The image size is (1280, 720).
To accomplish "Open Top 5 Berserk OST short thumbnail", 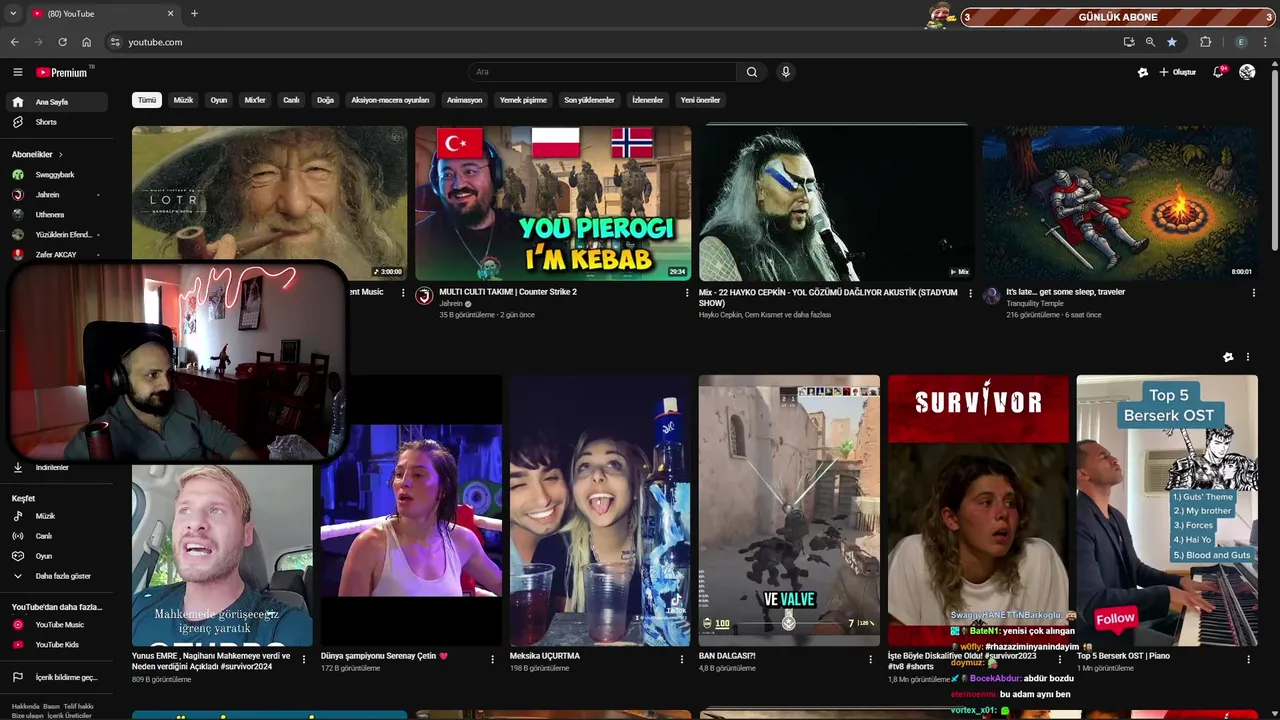I will [x=1167, y=511].
